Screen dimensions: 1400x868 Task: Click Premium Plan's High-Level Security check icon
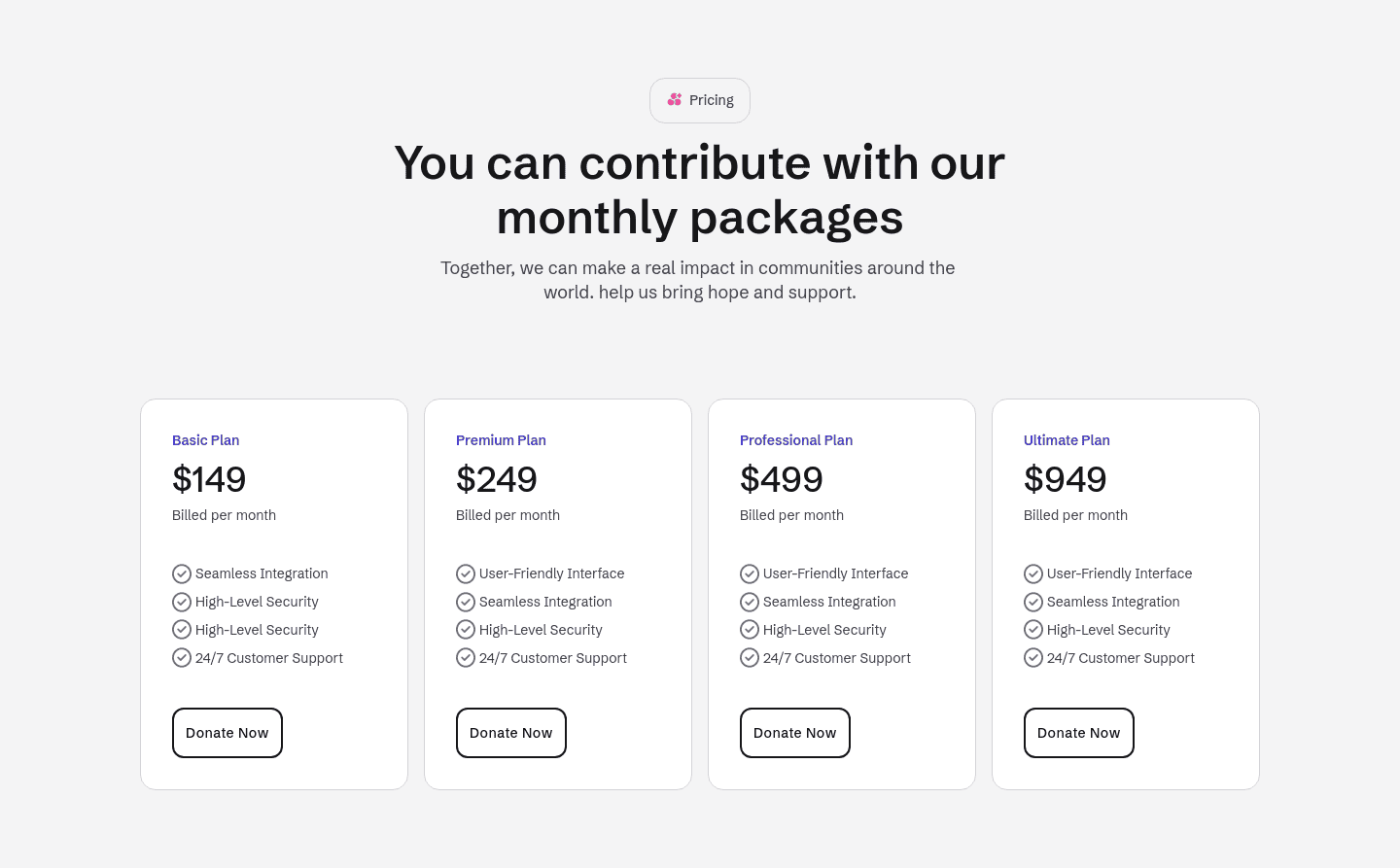[x=466, y=630]
